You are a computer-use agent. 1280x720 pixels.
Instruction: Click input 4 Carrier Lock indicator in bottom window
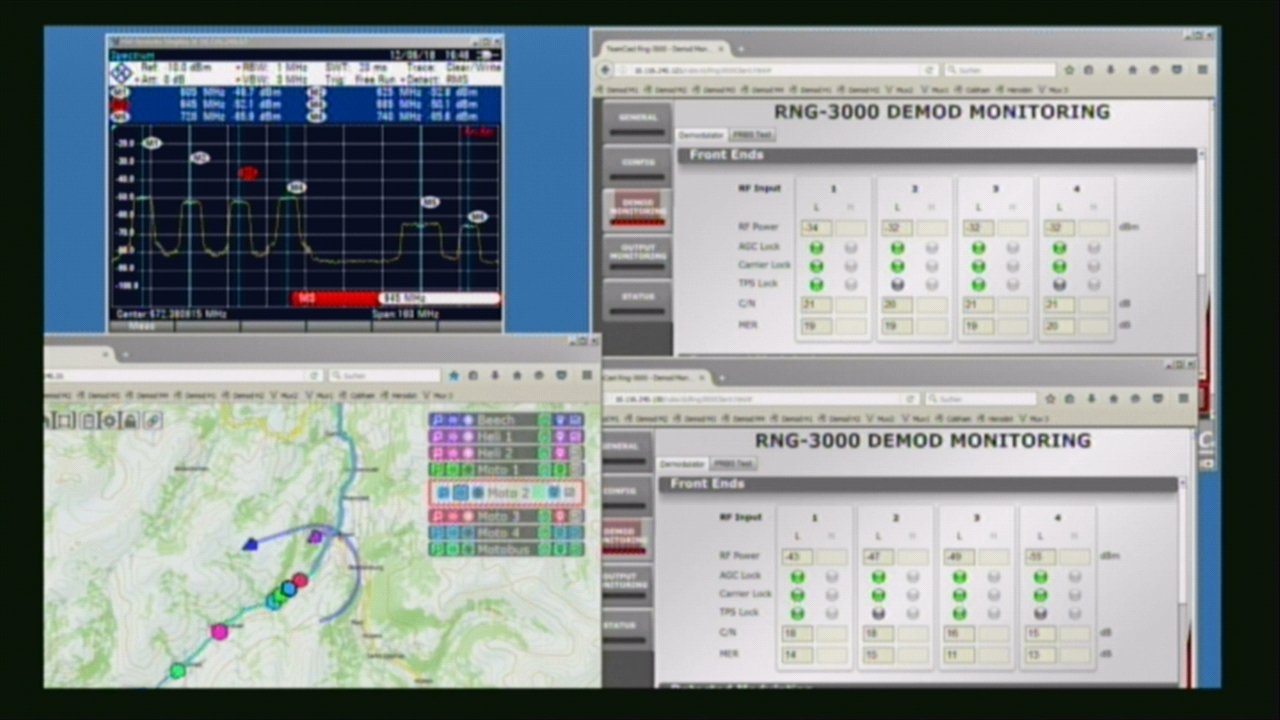pyautogui.click(x=1040, y=595)
